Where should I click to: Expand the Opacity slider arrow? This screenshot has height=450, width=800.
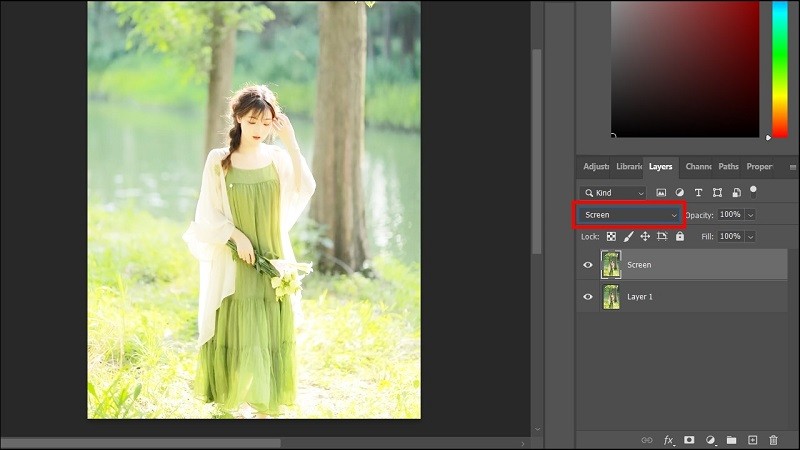tap(750, 215)
